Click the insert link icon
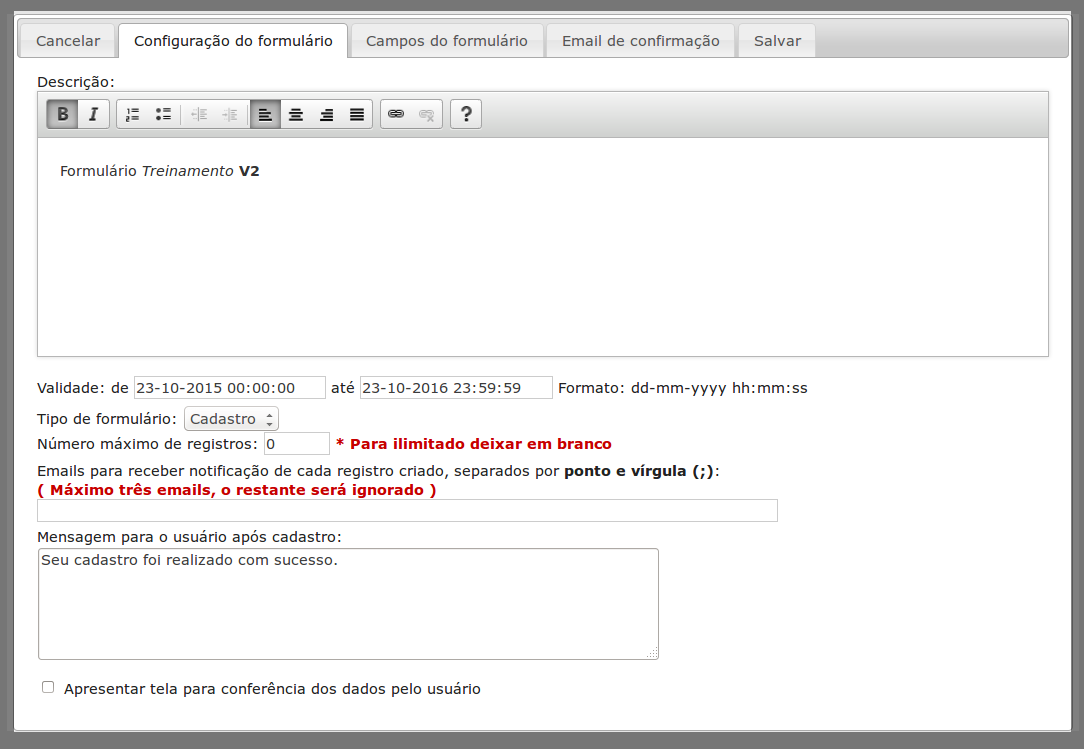 pos(396,115)
